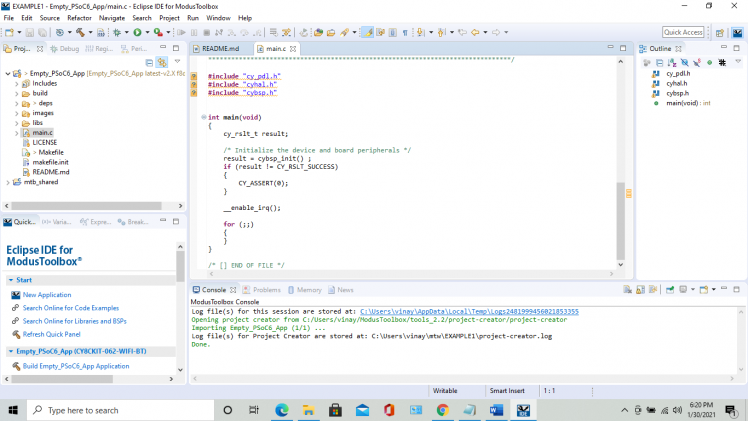Collapse the Start section in Quick Panel
Viewport: 748px width, 421px height.
click(x=11, y=280)
